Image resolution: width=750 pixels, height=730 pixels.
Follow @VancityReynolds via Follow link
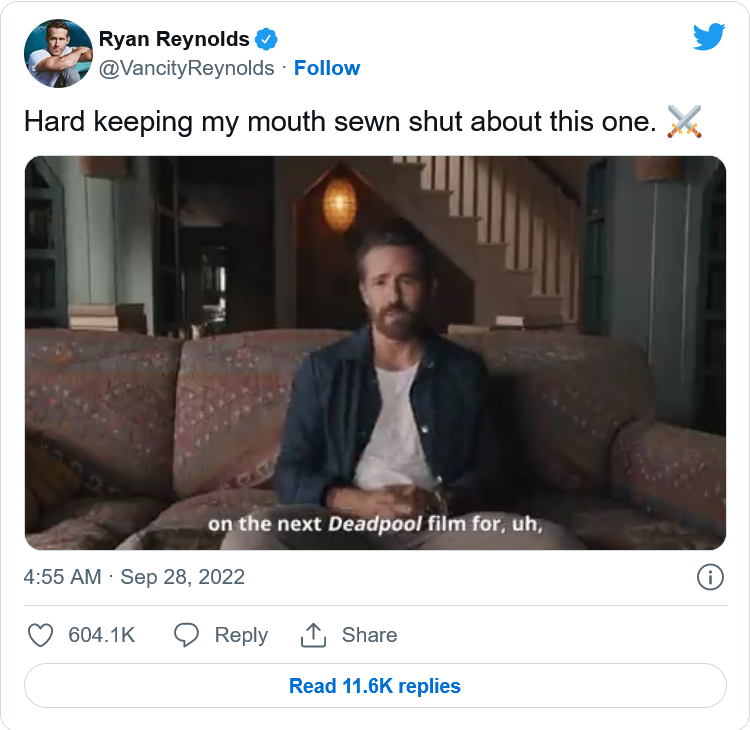(327, 68)
